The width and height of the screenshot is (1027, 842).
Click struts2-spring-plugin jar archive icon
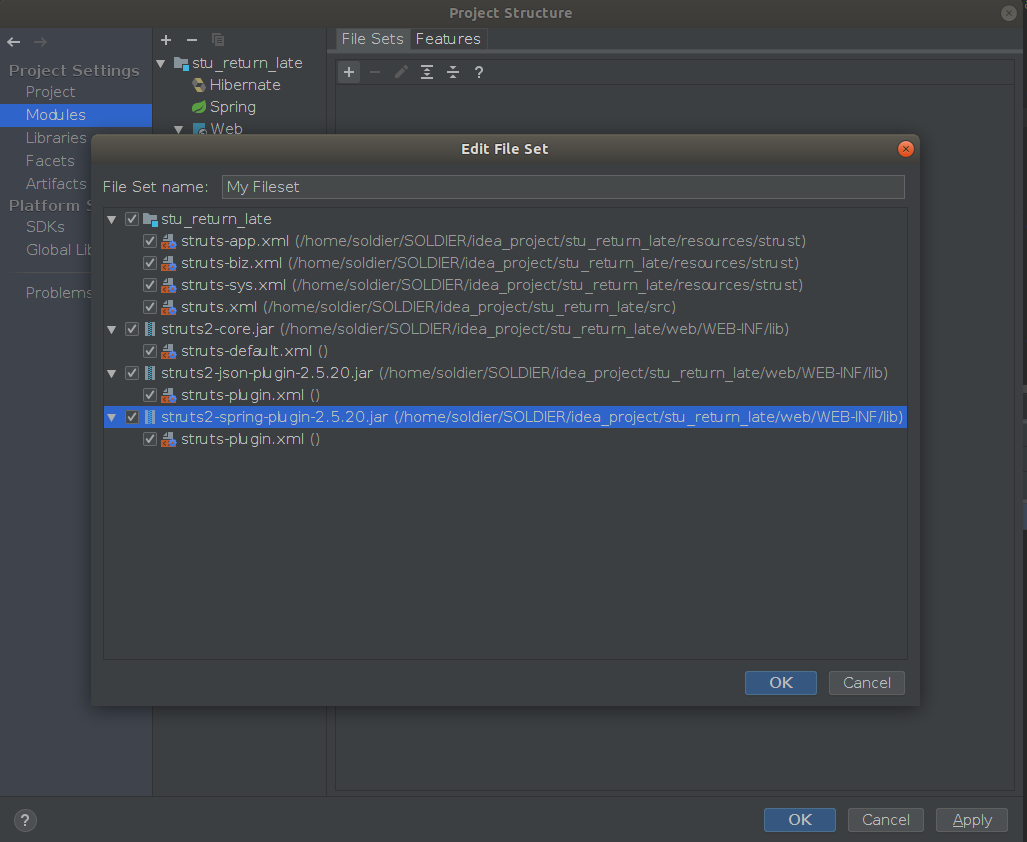click(150, 417)
